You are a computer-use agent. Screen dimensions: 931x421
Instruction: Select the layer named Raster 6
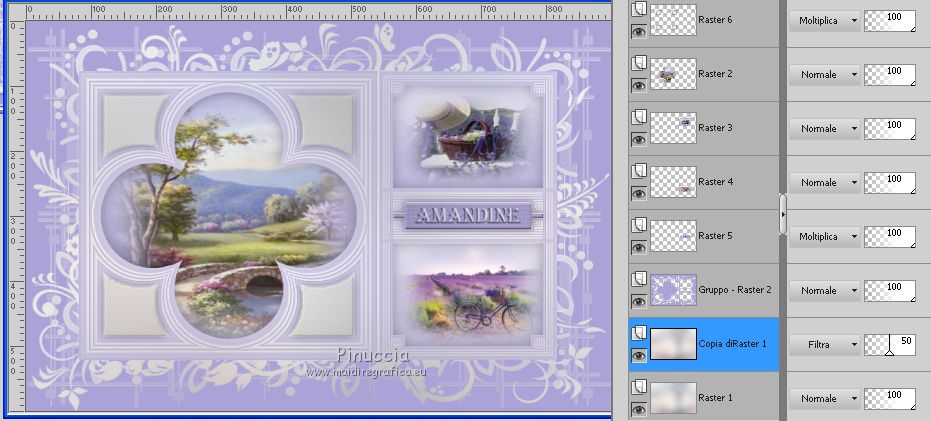715,20
